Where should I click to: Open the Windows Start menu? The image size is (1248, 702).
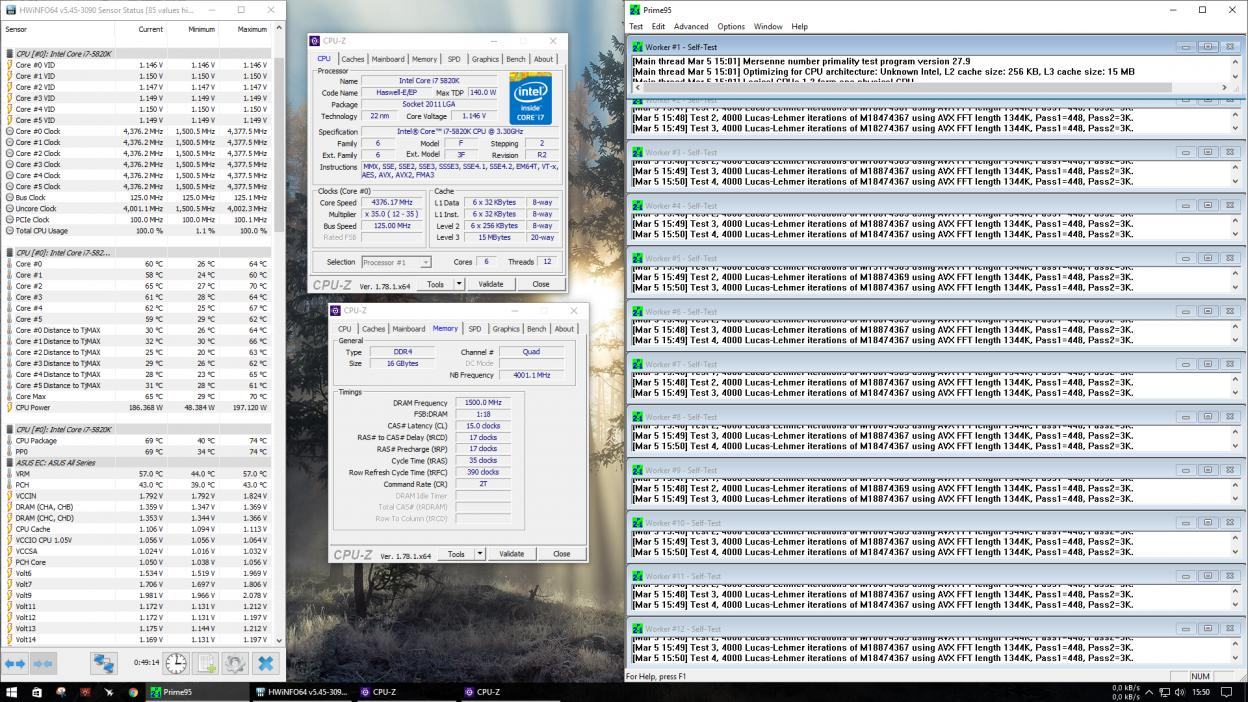point(12,692)
